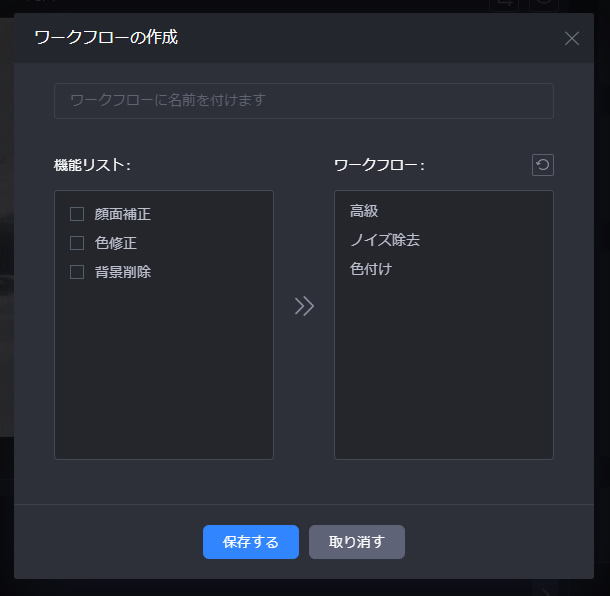
Task: Click empty space in the ワークフロー panel
Action: click(x=443, y=380)
